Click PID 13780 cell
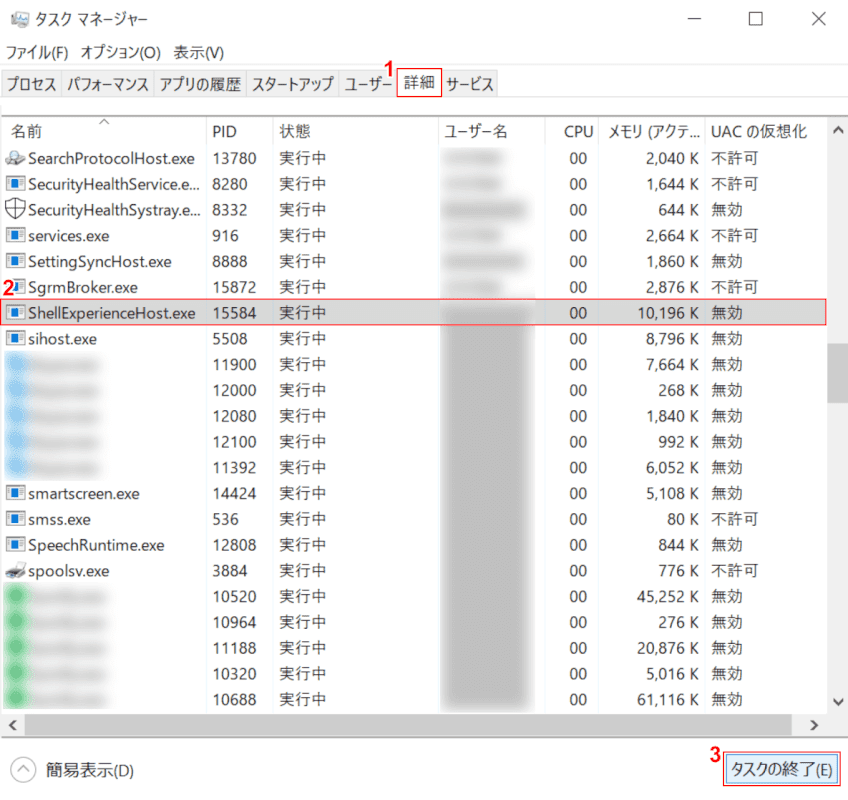The width and height of the screenshot is (848, 800). click(234, 158)
